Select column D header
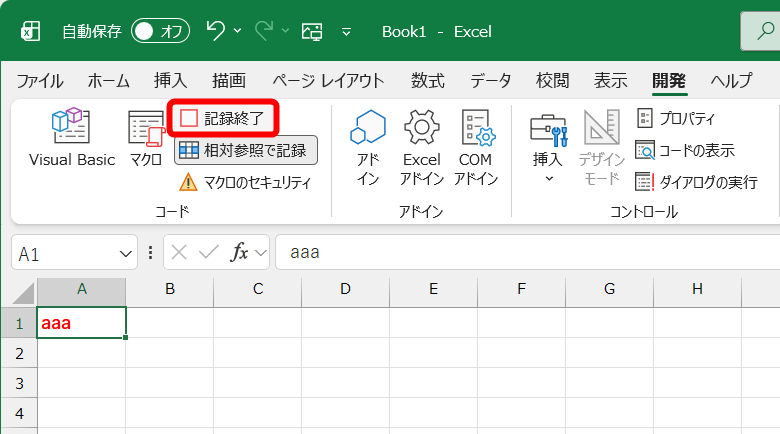This screenshot has height=434, width=780. pyautogui.click(x=345, y=293)
